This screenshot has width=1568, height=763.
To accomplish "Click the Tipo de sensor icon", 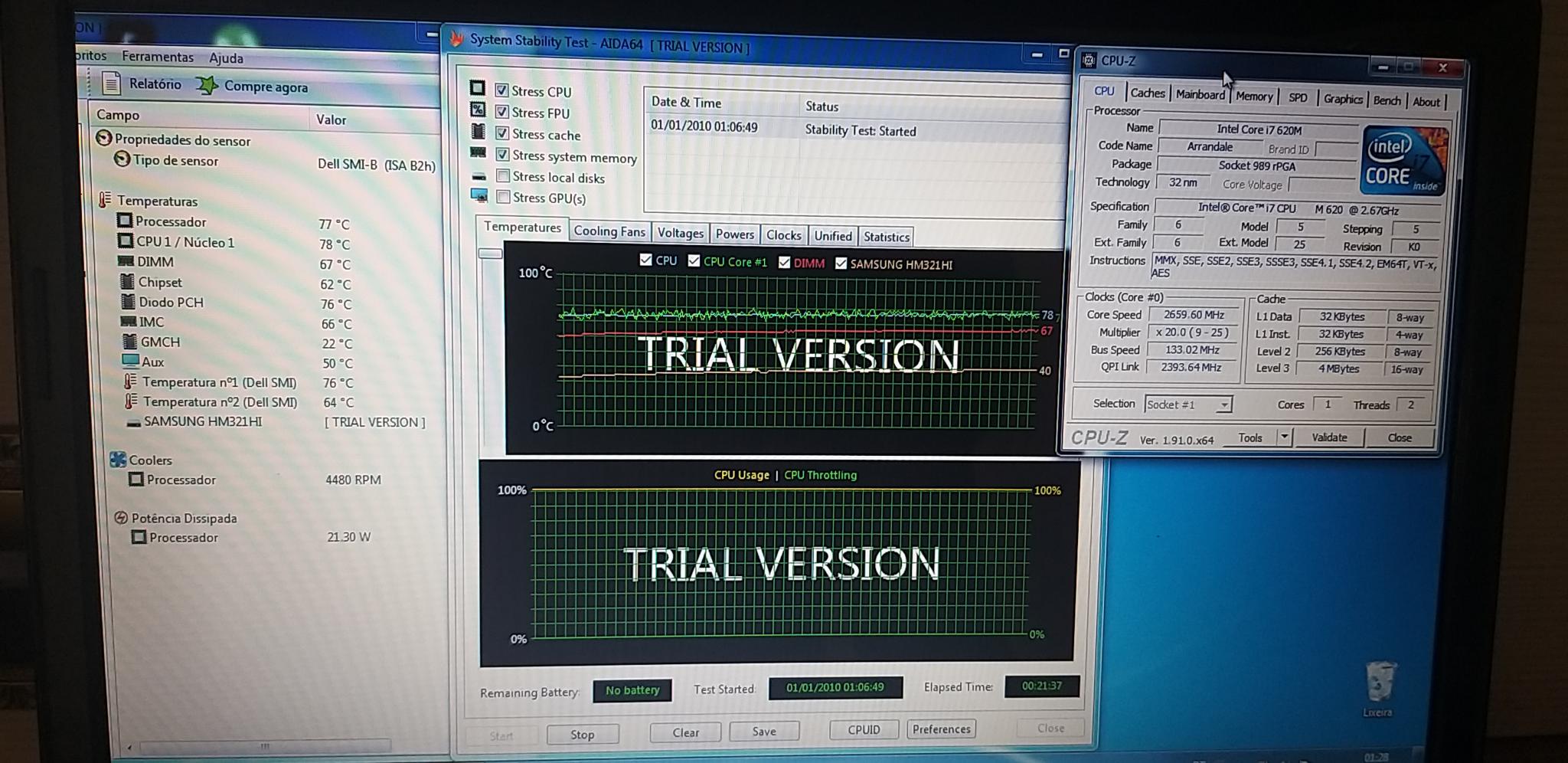I will pos(122,159).
